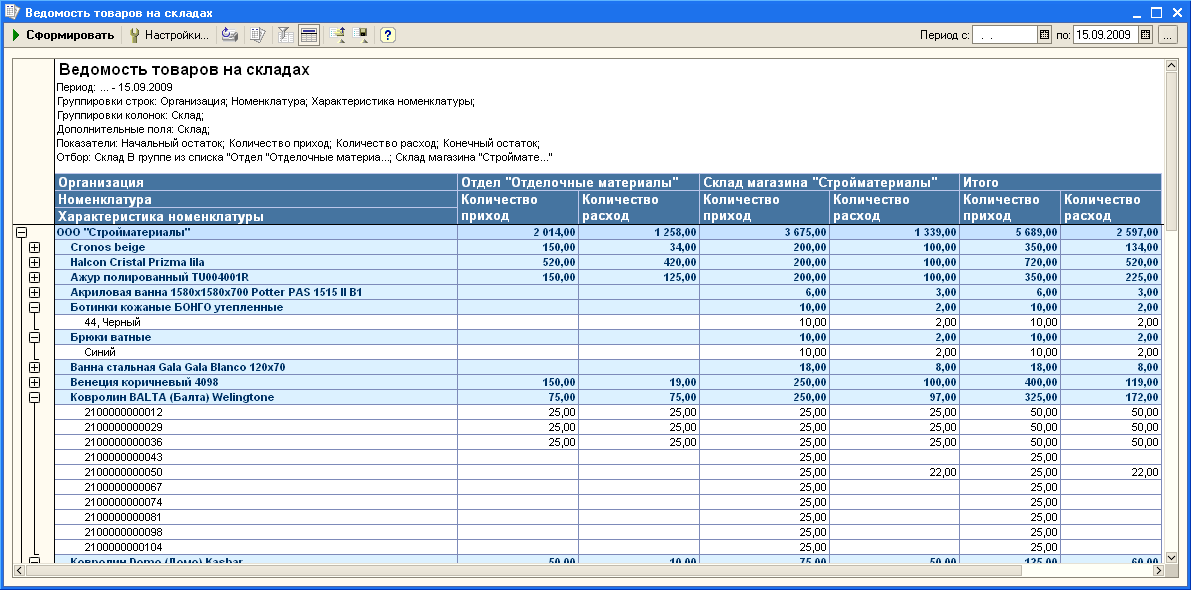
Task: Click the ellipsis period selection button
Action: click(x=1167, y=35)
